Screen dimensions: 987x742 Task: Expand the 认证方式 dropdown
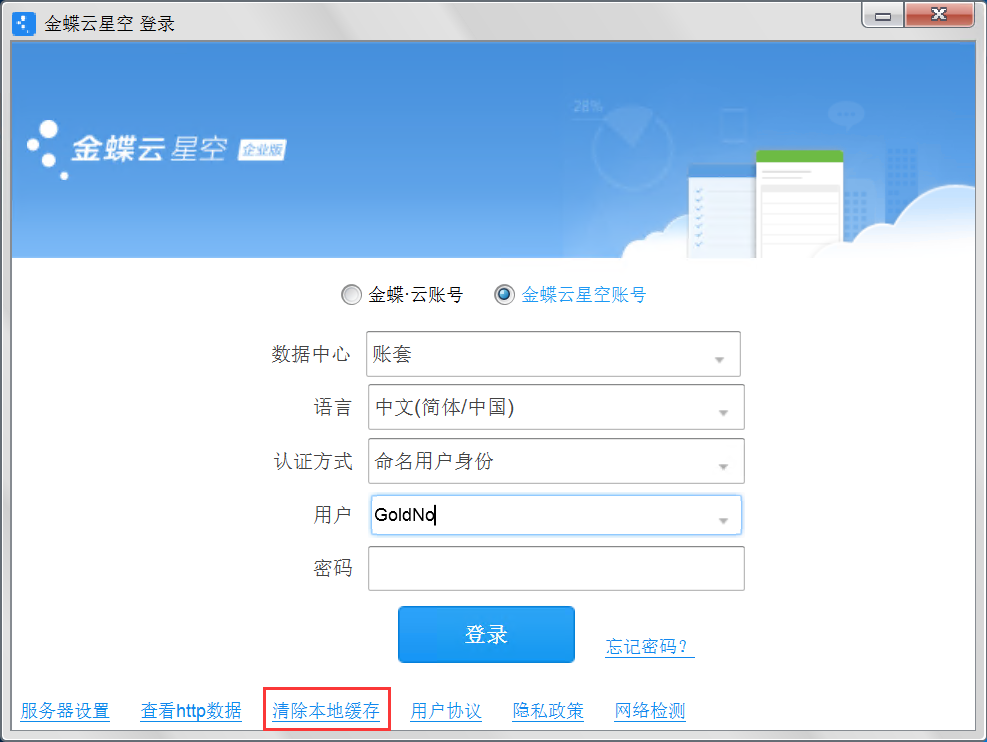[x=723, y=466]
